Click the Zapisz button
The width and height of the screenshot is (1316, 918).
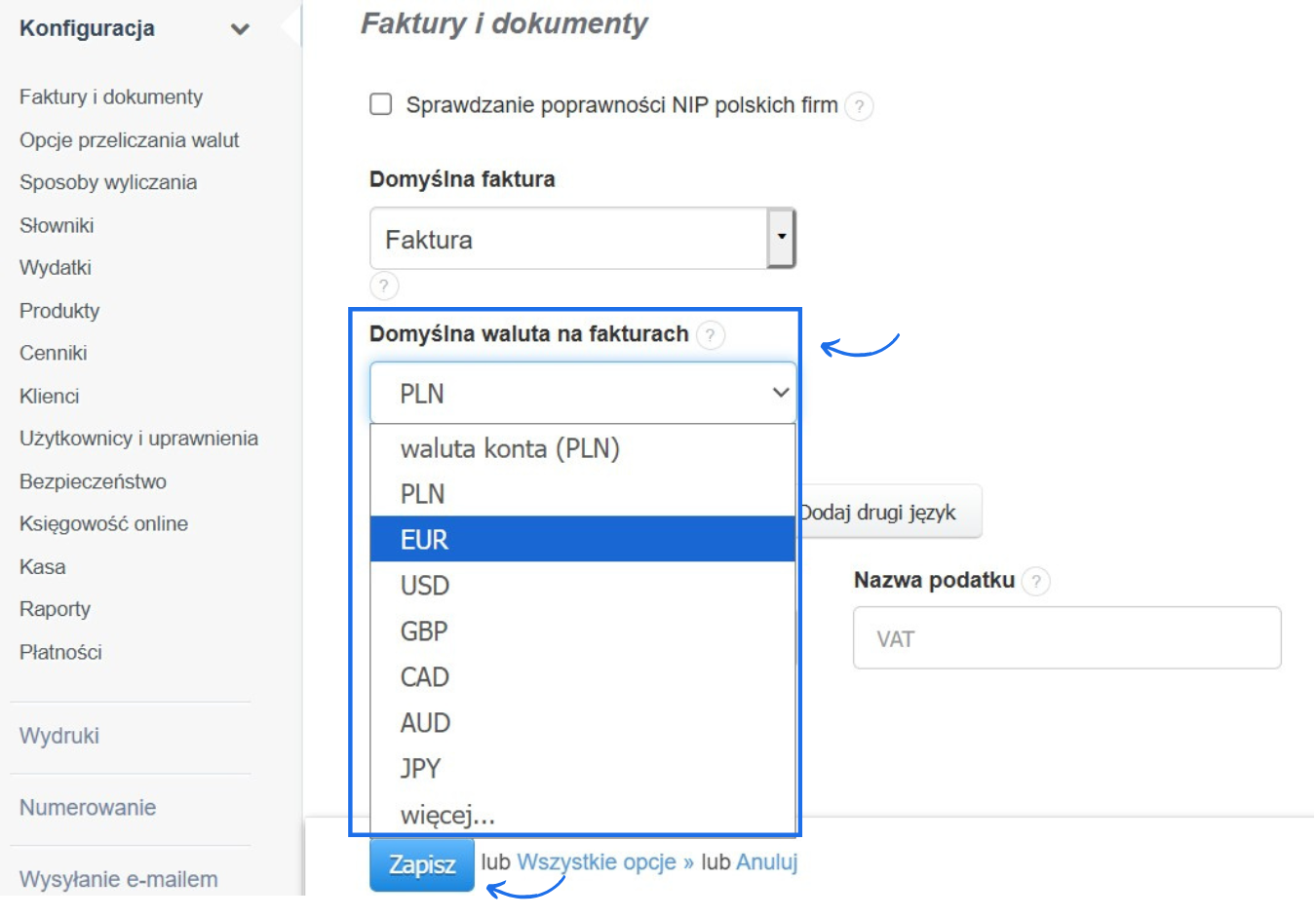pos(422,863)
